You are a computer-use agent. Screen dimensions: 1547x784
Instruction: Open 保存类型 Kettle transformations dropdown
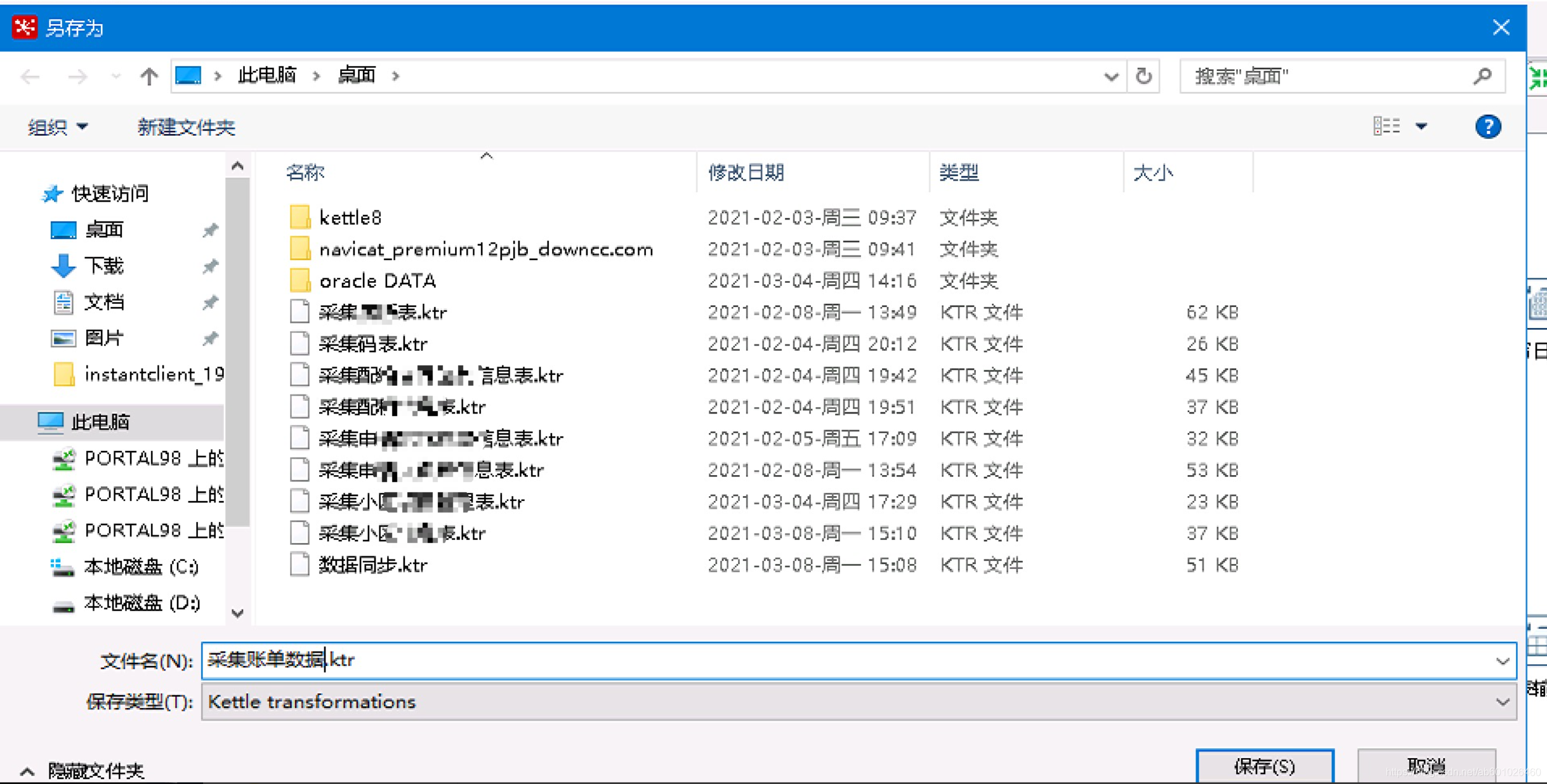(x=859, y=702)
